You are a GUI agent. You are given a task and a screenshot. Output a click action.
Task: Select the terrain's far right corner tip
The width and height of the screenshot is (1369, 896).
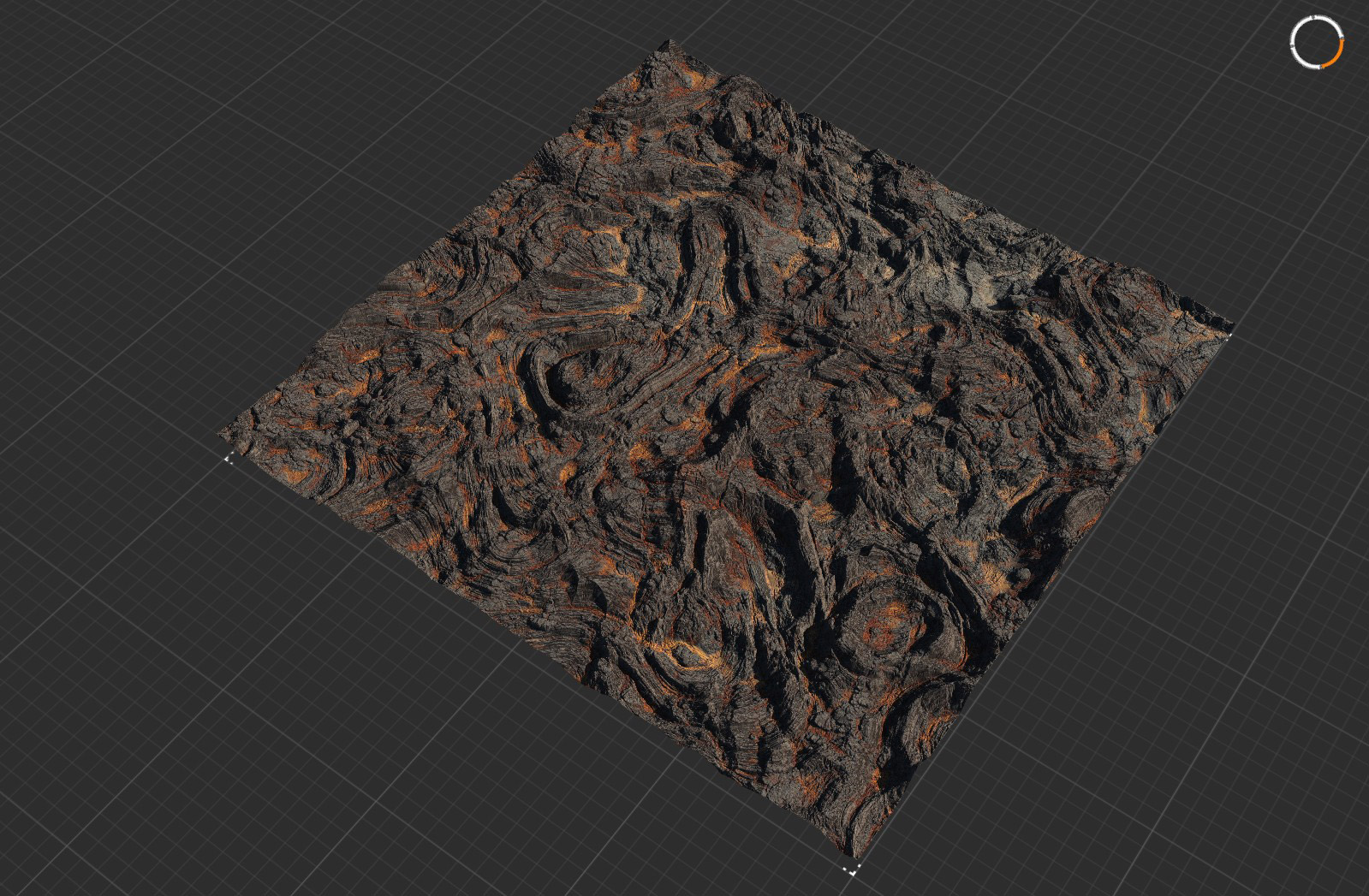tap(1229, 327)
